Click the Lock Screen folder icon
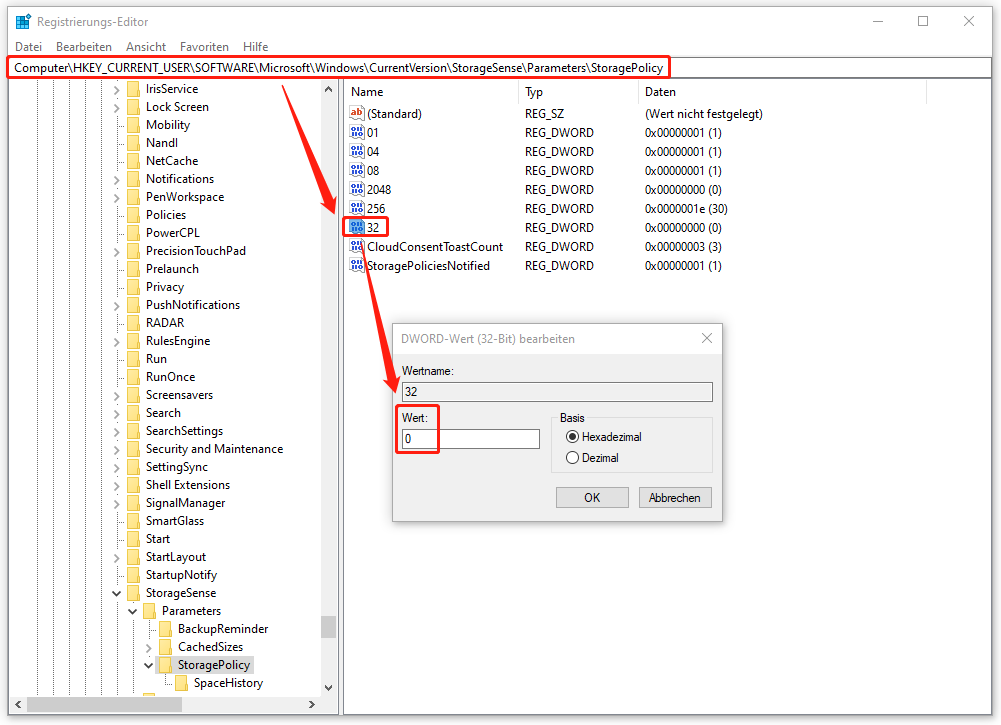 (x=133, y=107)
